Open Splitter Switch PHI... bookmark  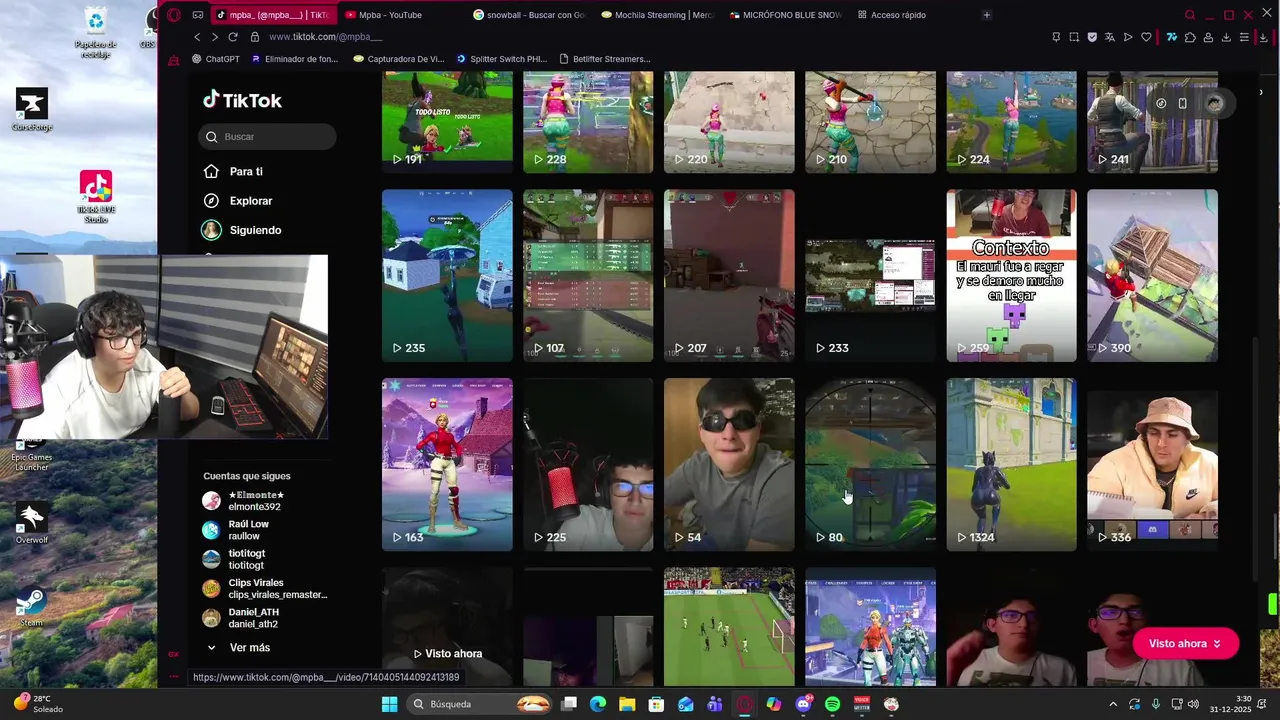(503, 59)
